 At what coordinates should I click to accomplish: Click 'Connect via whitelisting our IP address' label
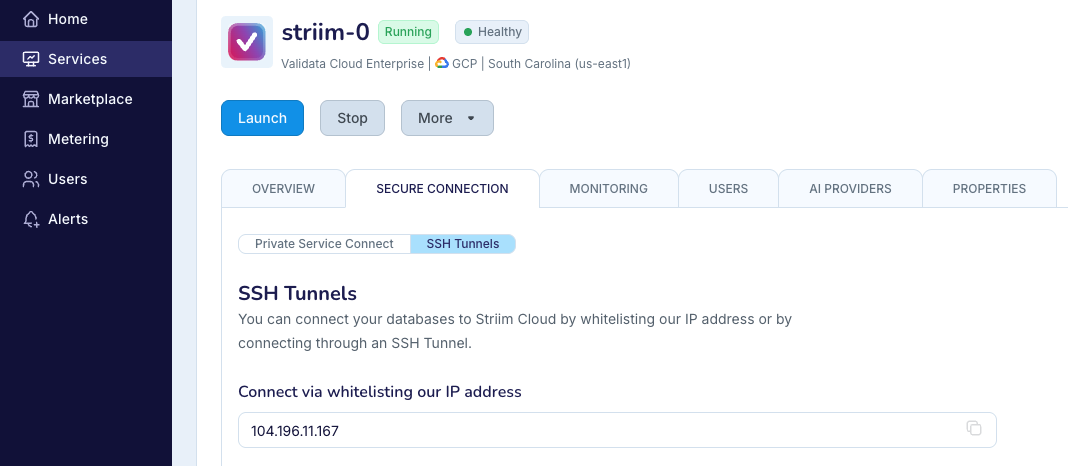click(380, 392)
